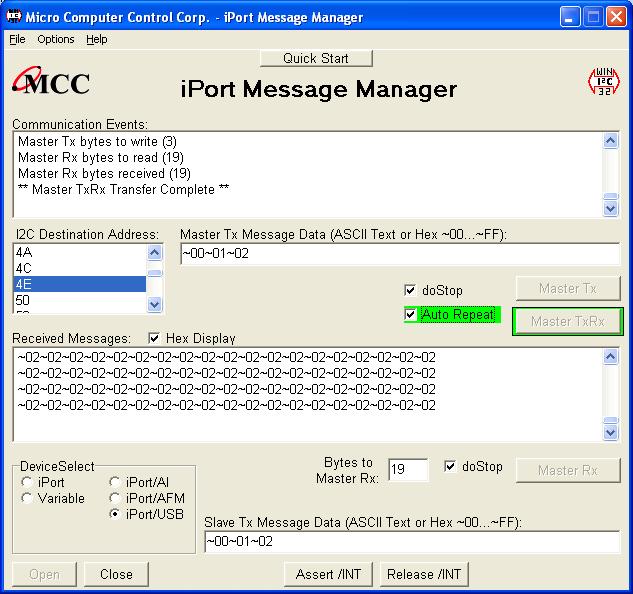
Task: Click the WIN I2C 32 badge icon
Action: (x=604, y=81)
